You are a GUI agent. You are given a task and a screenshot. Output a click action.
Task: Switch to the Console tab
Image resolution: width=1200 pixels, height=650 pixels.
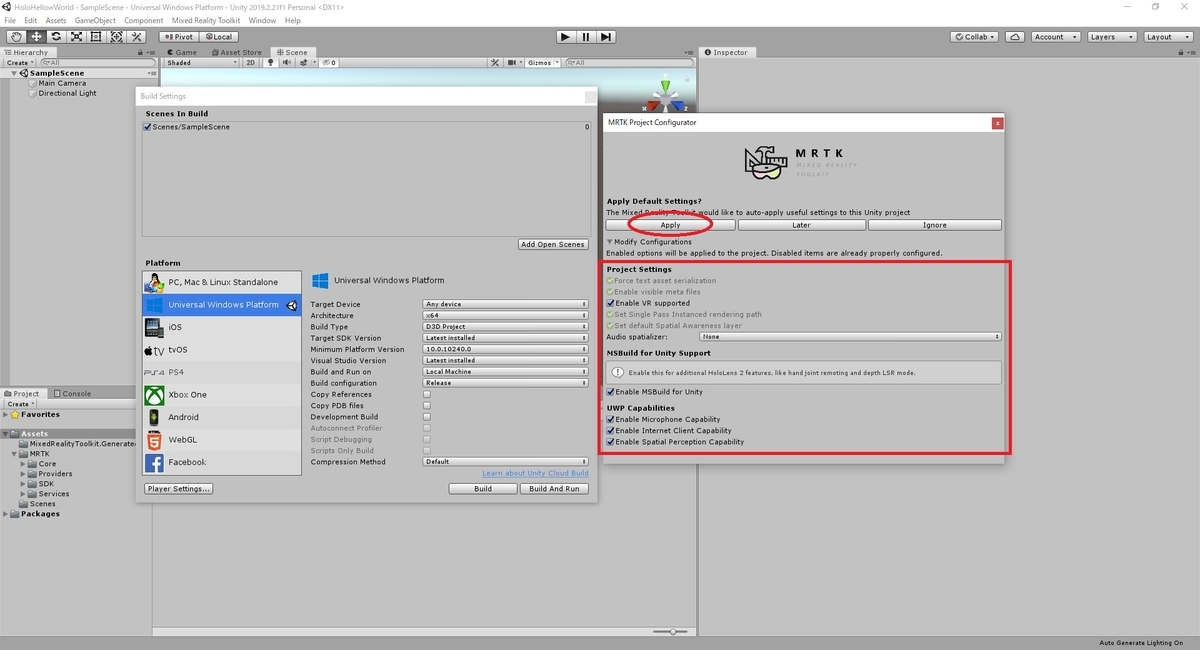point(72,393)
